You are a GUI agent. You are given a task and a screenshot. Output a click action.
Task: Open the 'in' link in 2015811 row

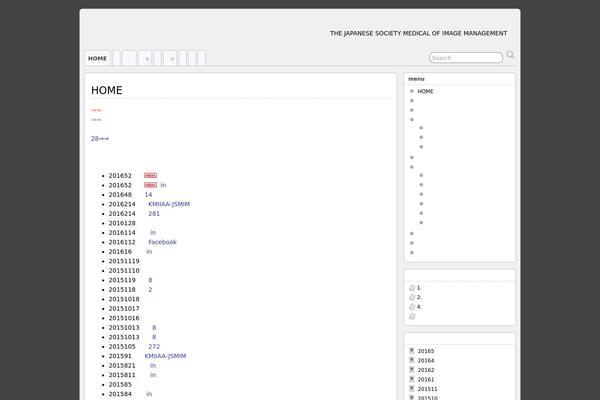153,375
